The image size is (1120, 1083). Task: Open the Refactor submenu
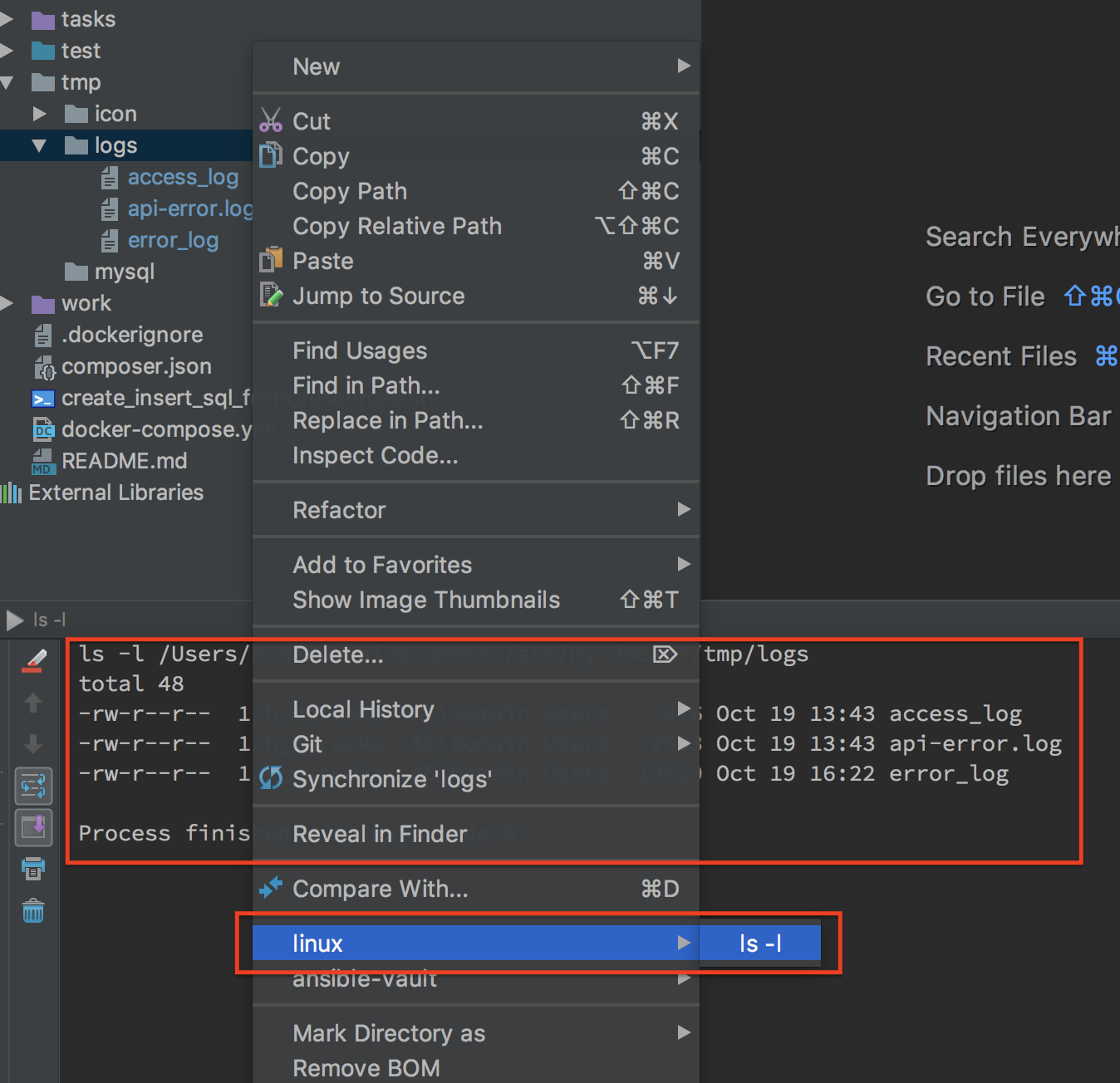click(x=476, y=510)
